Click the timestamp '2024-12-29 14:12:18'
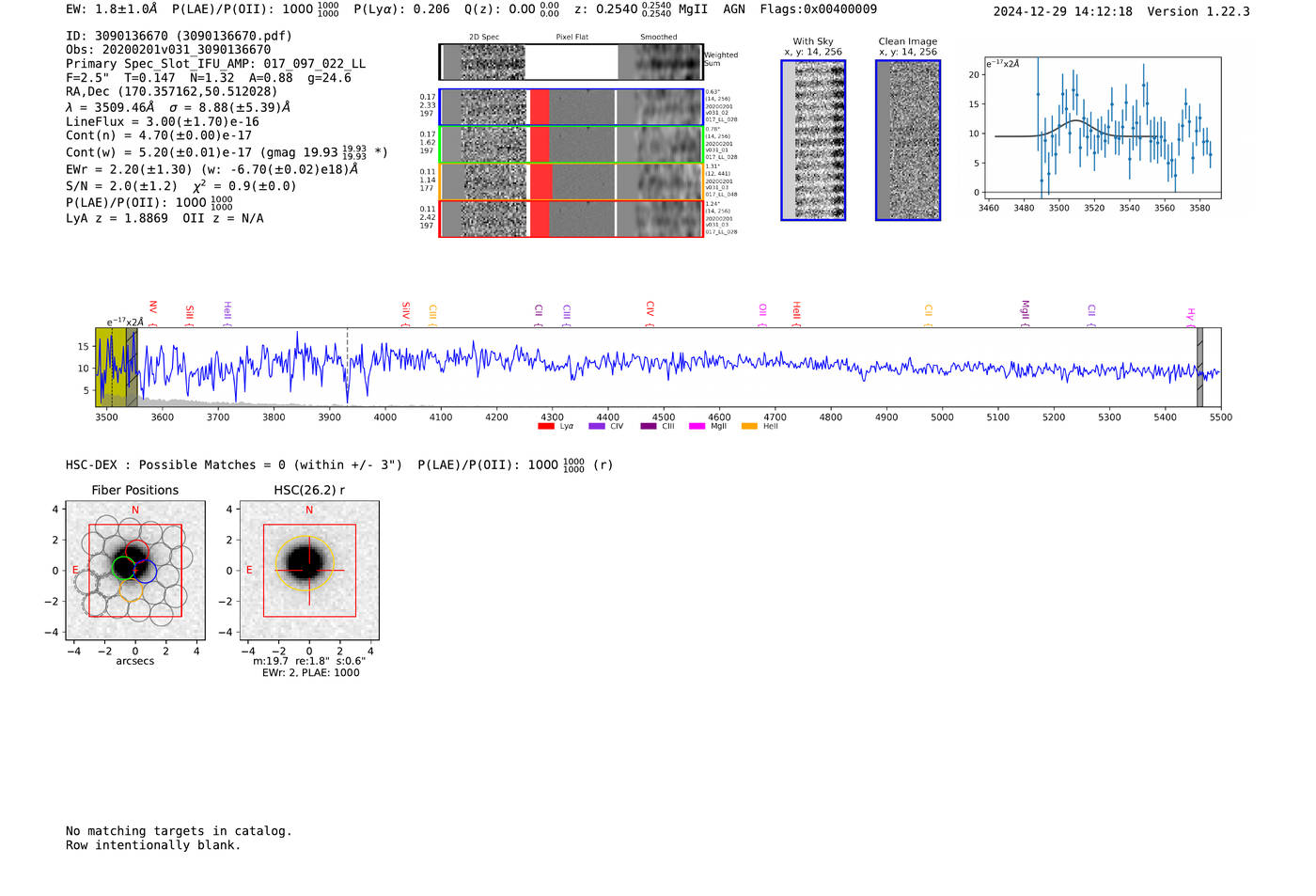Screen dimensions: 1316x896 (x=1063, y=11)
